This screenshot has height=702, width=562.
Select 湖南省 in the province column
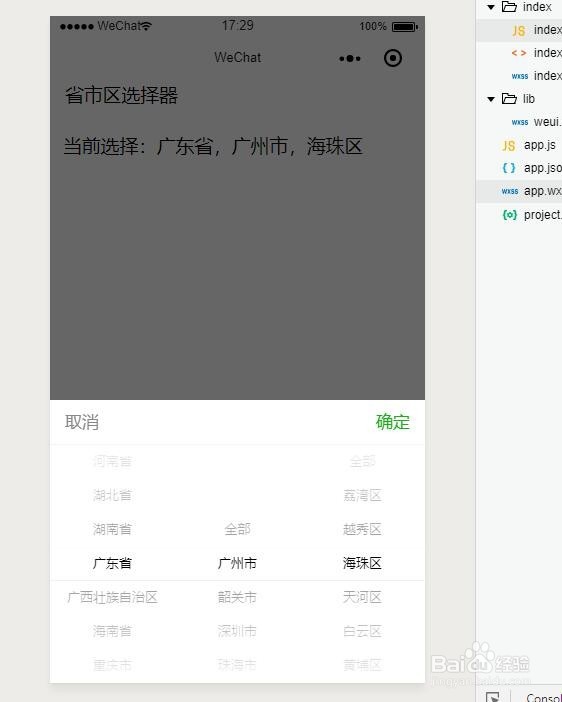112,529
